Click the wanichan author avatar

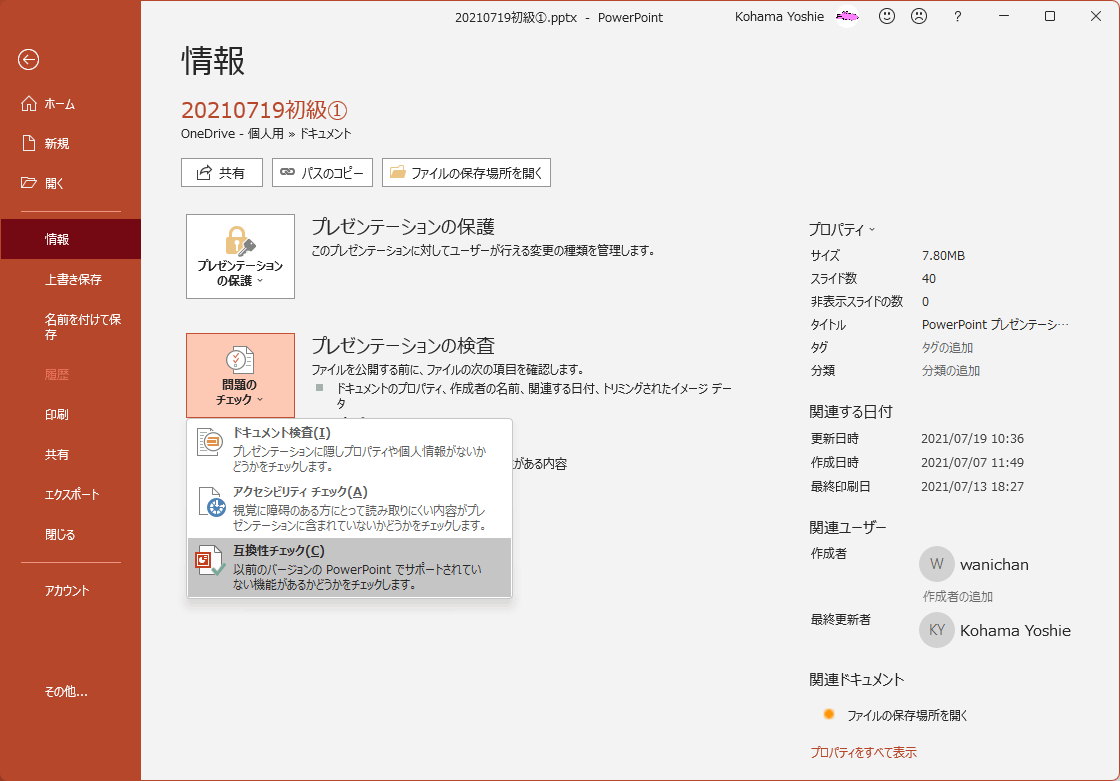click(x=937, y=563)
